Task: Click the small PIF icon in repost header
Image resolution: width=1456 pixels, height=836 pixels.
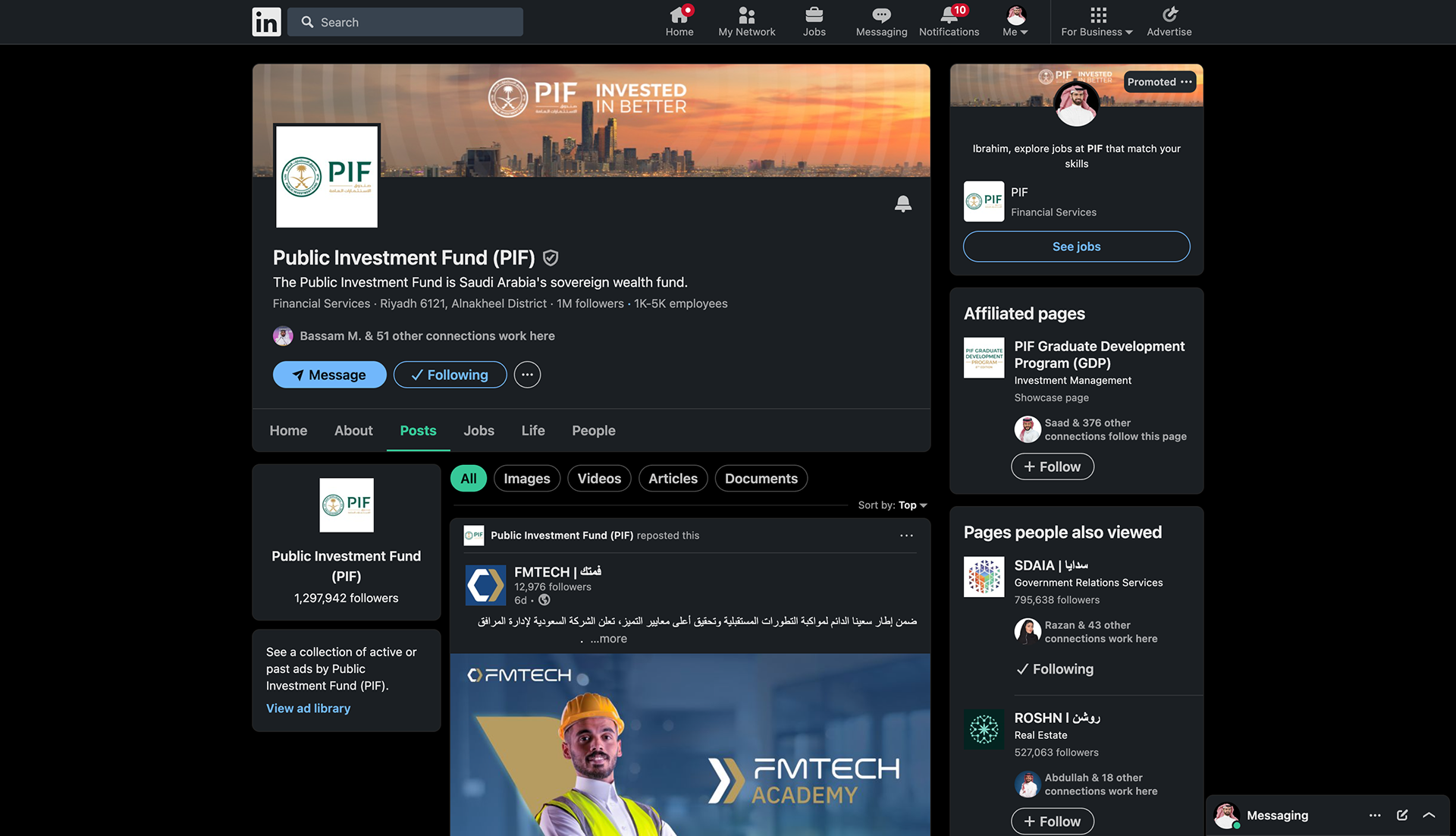Action: [474, 536]
